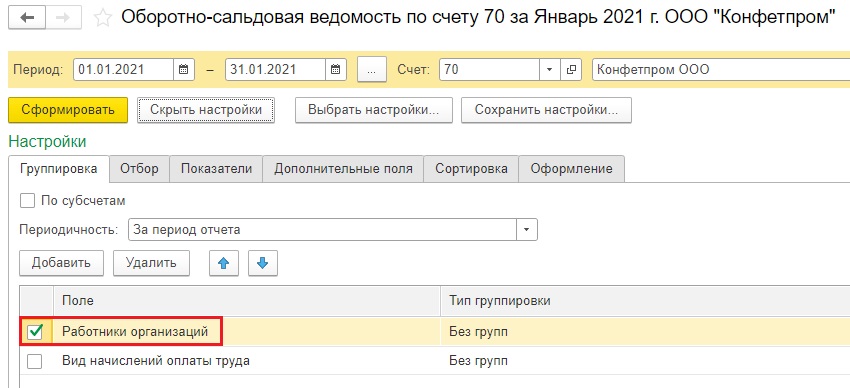Viewport: 850px width, 388px height.
Task: Expand the Периодичность dropdown
Action: (526, 230)
